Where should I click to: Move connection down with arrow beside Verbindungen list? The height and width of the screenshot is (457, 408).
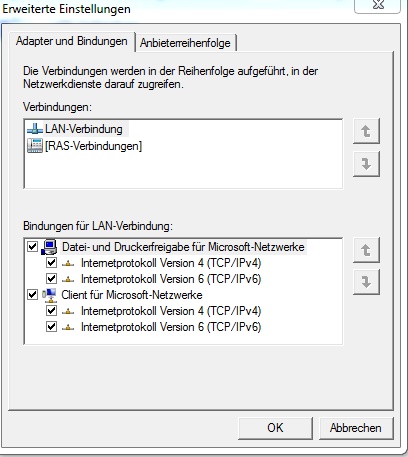366,164
